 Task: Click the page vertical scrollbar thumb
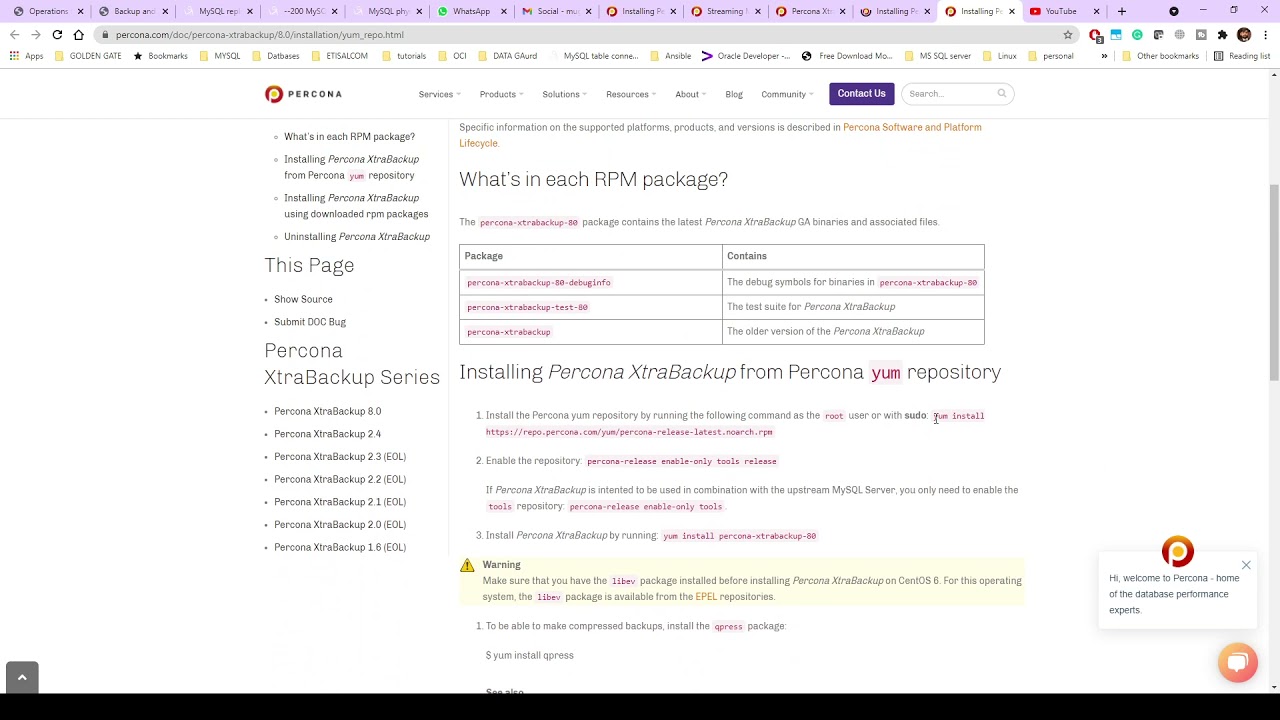(x=1274, y=282)
